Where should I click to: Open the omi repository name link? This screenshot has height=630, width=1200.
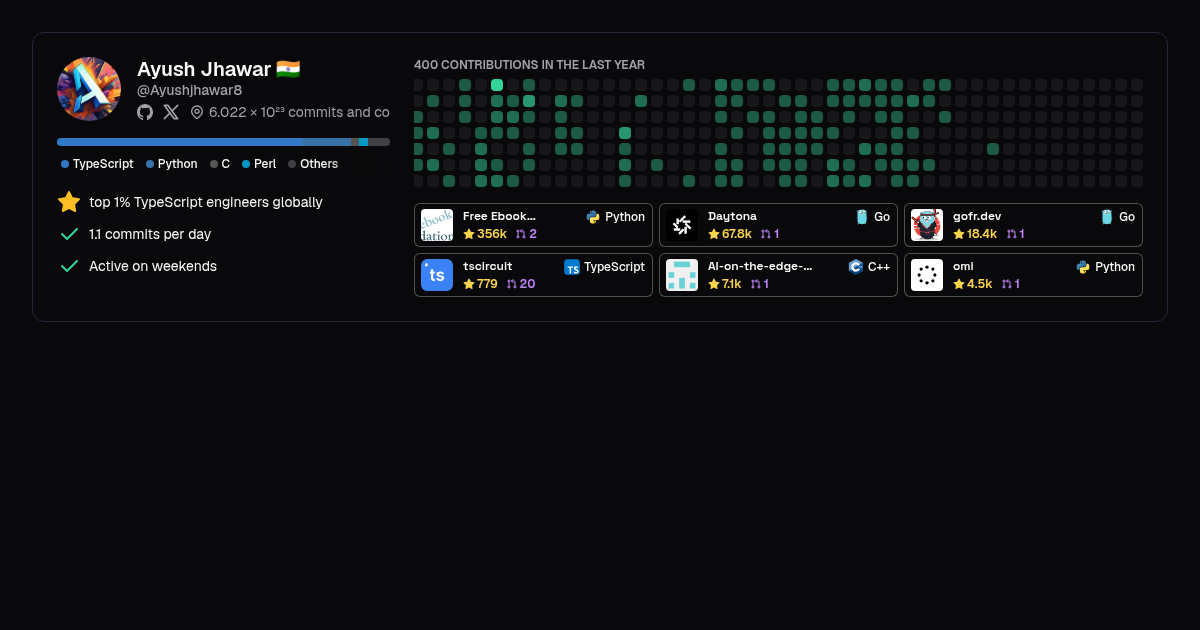pos(963,267)
